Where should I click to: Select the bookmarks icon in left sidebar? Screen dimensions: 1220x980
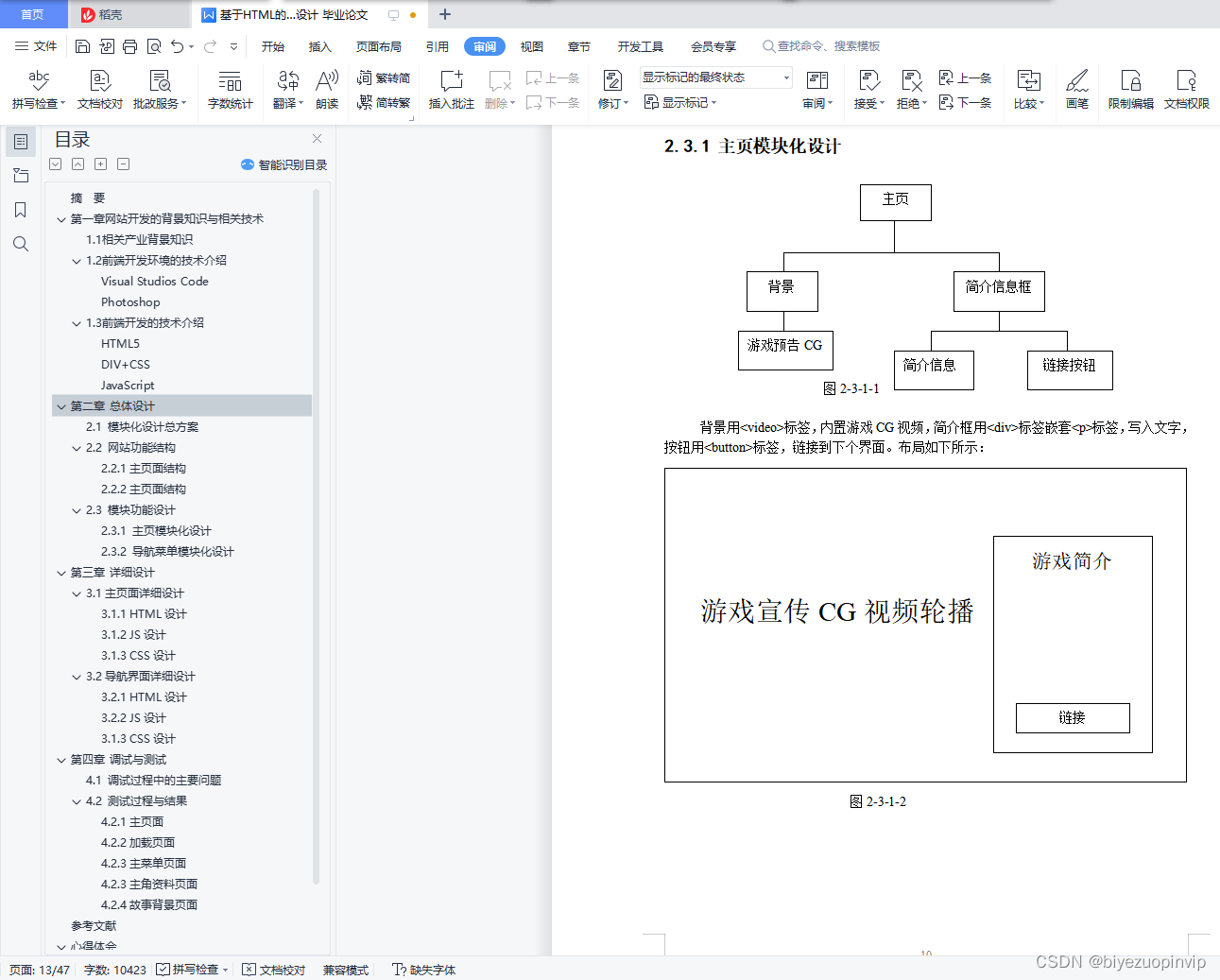click(20, 210)
